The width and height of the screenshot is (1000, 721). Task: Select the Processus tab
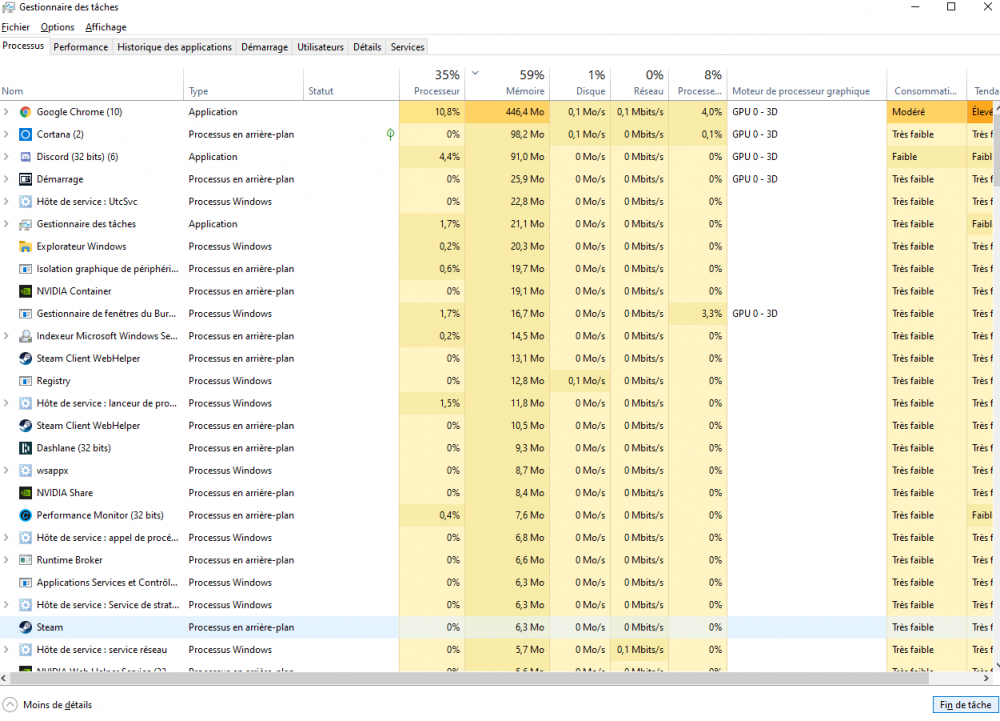[x=24, y=46]
